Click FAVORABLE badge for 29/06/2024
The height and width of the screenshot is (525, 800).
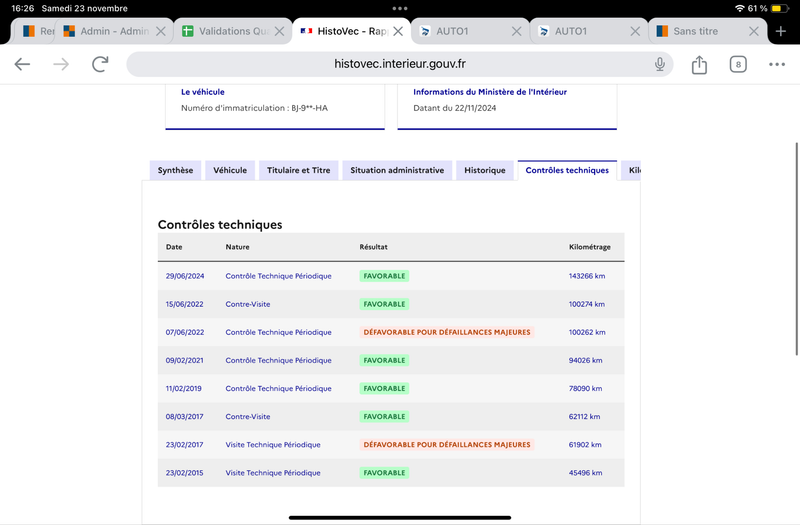tap(384, 276)
